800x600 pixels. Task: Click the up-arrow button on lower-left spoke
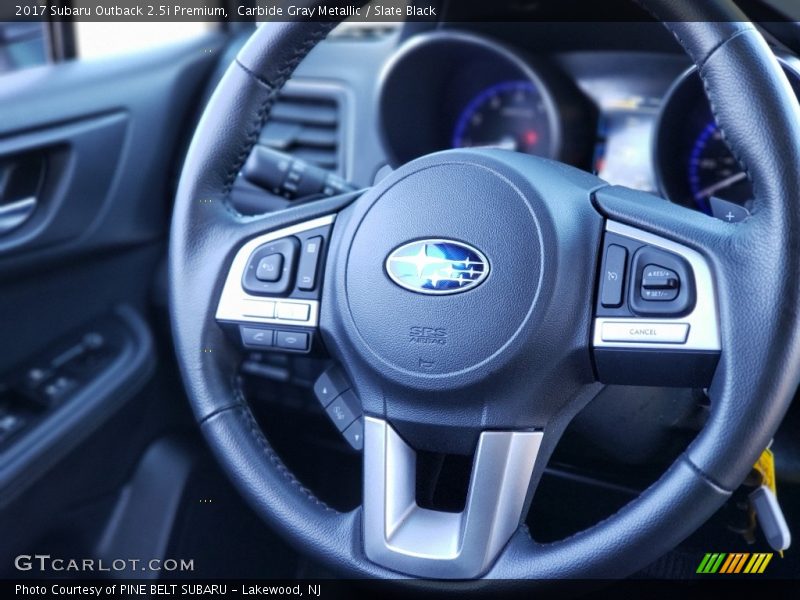pyautogui.click(x=327, y=390)
